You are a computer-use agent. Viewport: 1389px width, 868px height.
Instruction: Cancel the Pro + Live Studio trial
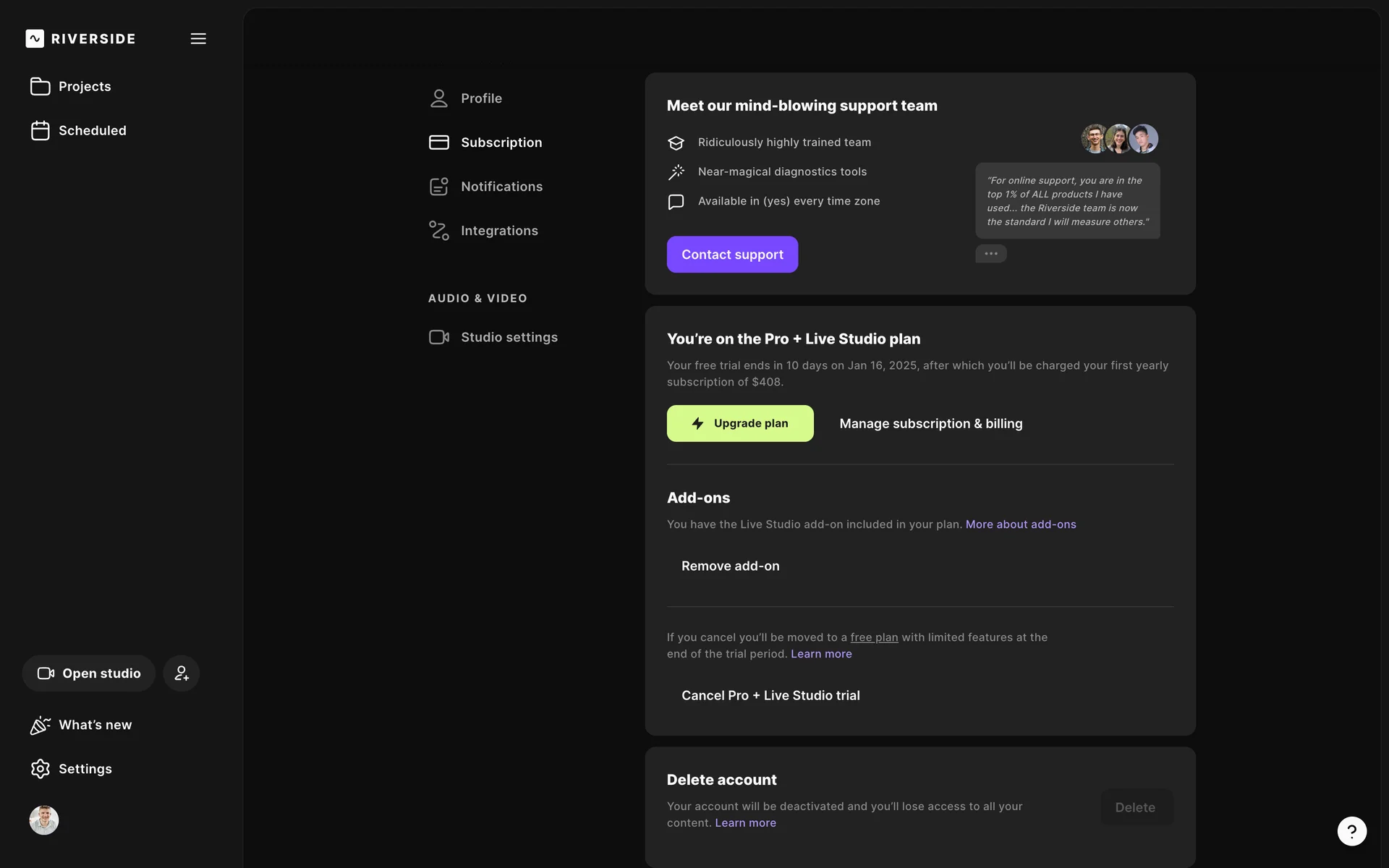770,696
